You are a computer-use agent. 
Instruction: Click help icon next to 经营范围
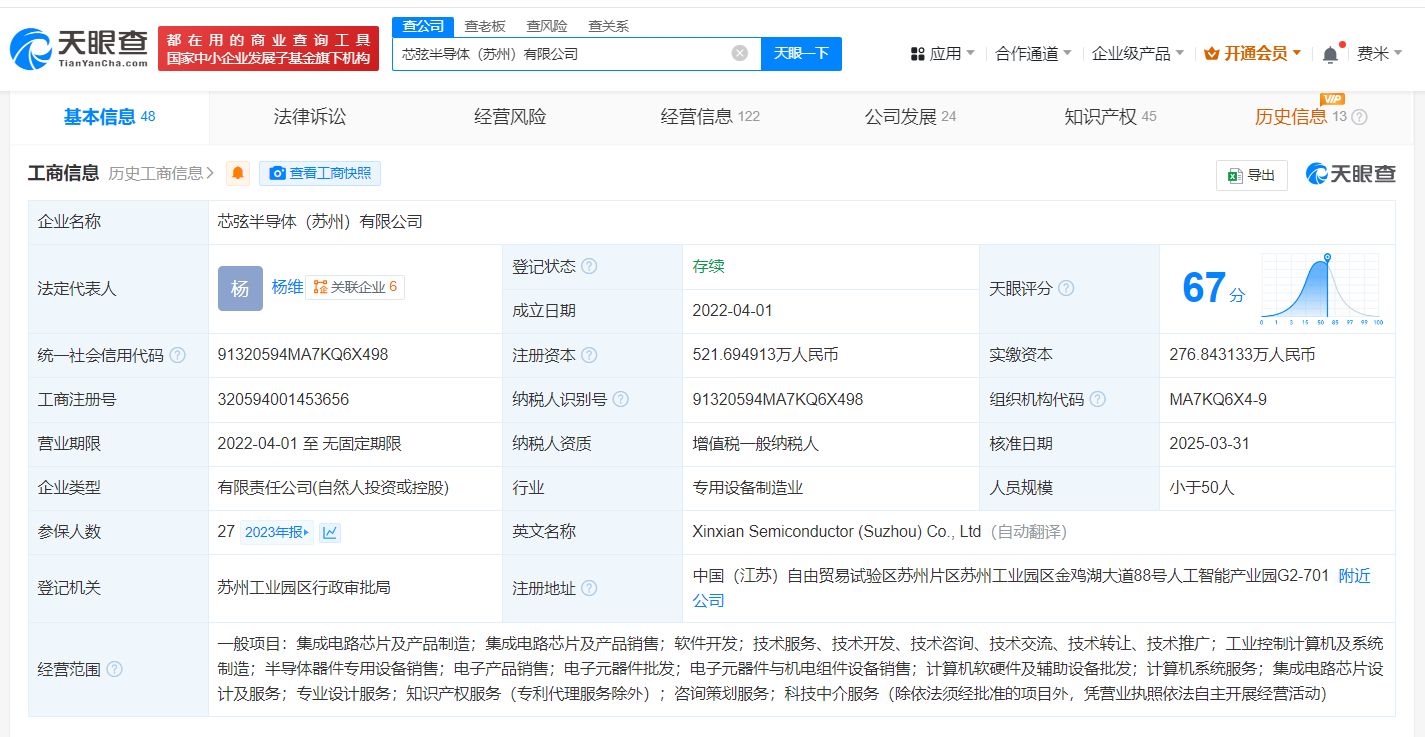[x=114, y=669]
